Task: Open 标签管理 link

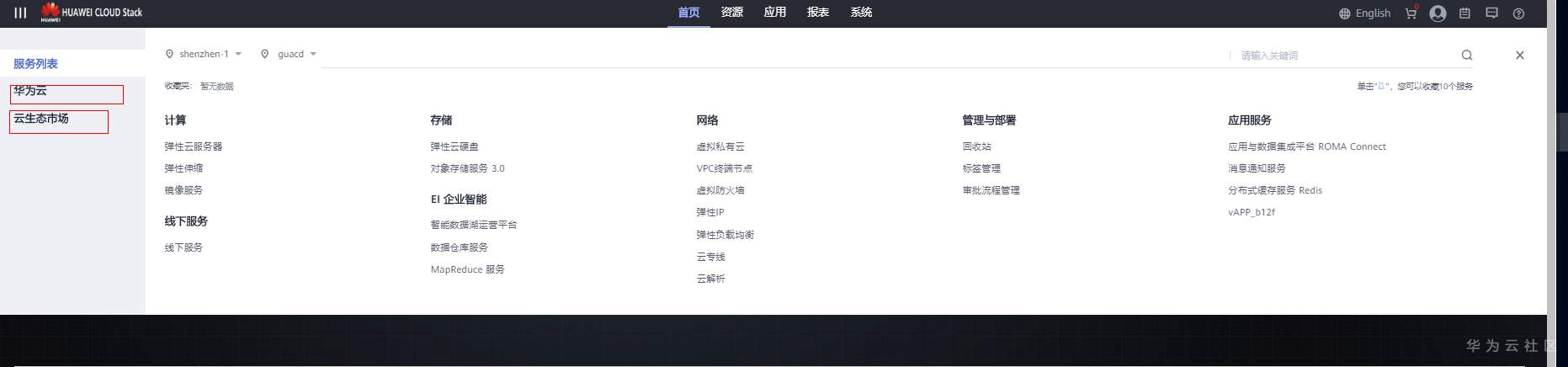Action: 981,168
